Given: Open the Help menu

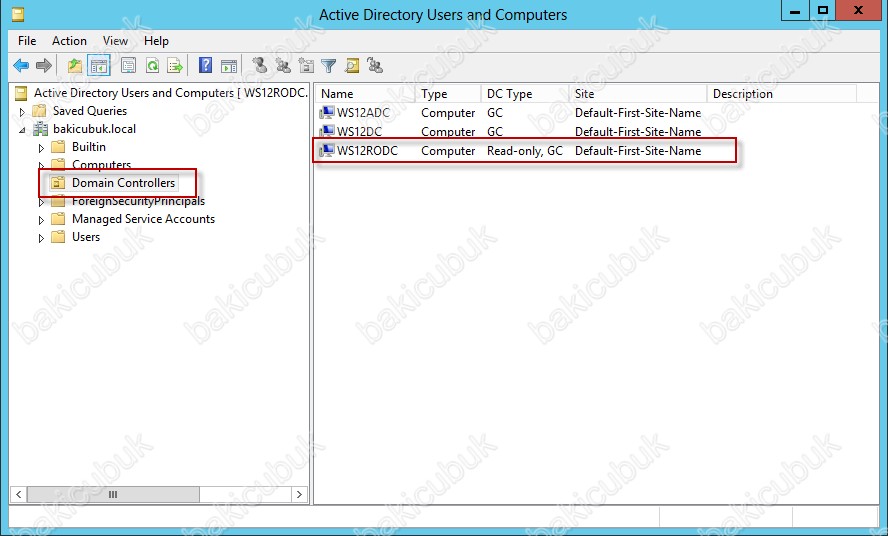Looking at the screenshot, I should click(156, 41).
